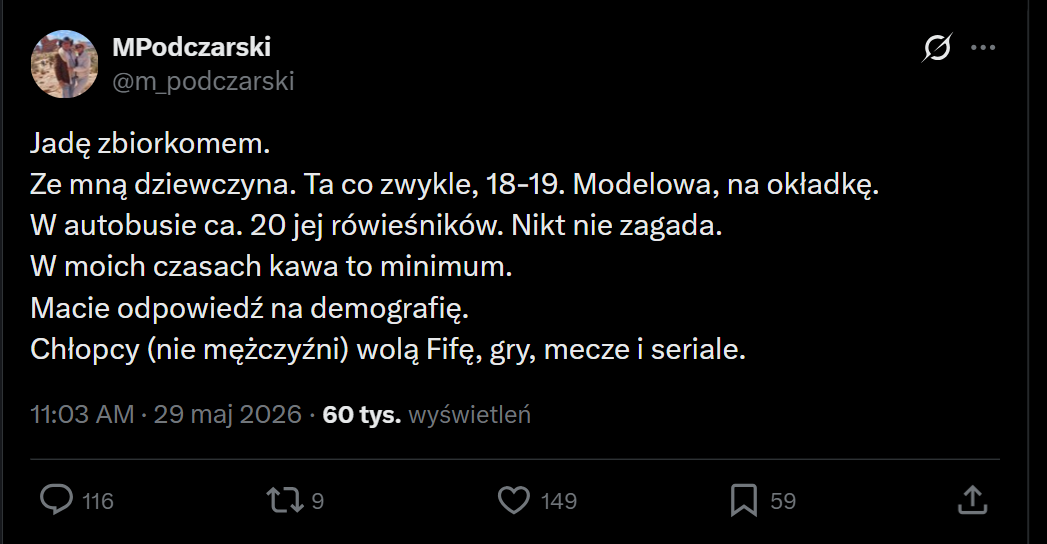Image resolution: width=1047 pixels, height=544 pixels.
Task: Open the three-dot more options menu
Action: pos(983,47)
